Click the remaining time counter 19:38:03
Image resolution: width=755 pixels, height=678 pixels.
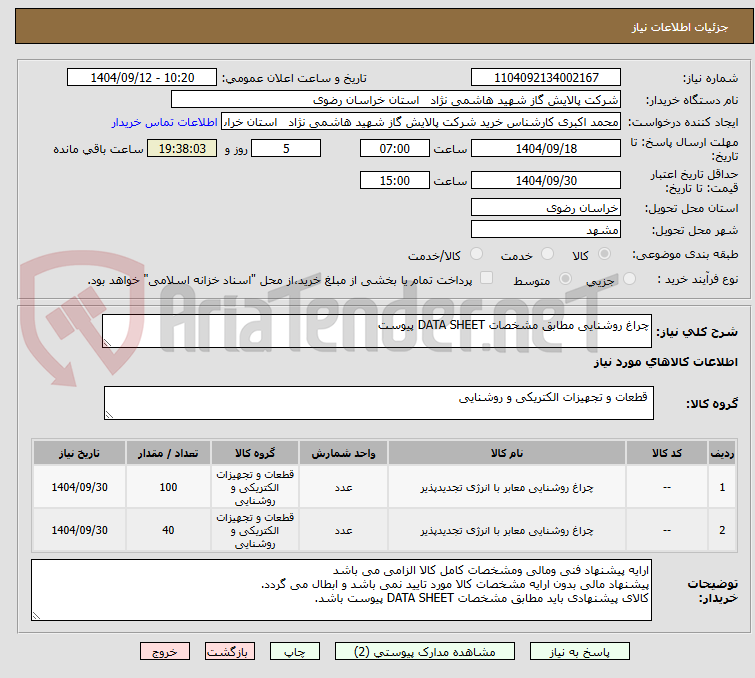point(182,148)
